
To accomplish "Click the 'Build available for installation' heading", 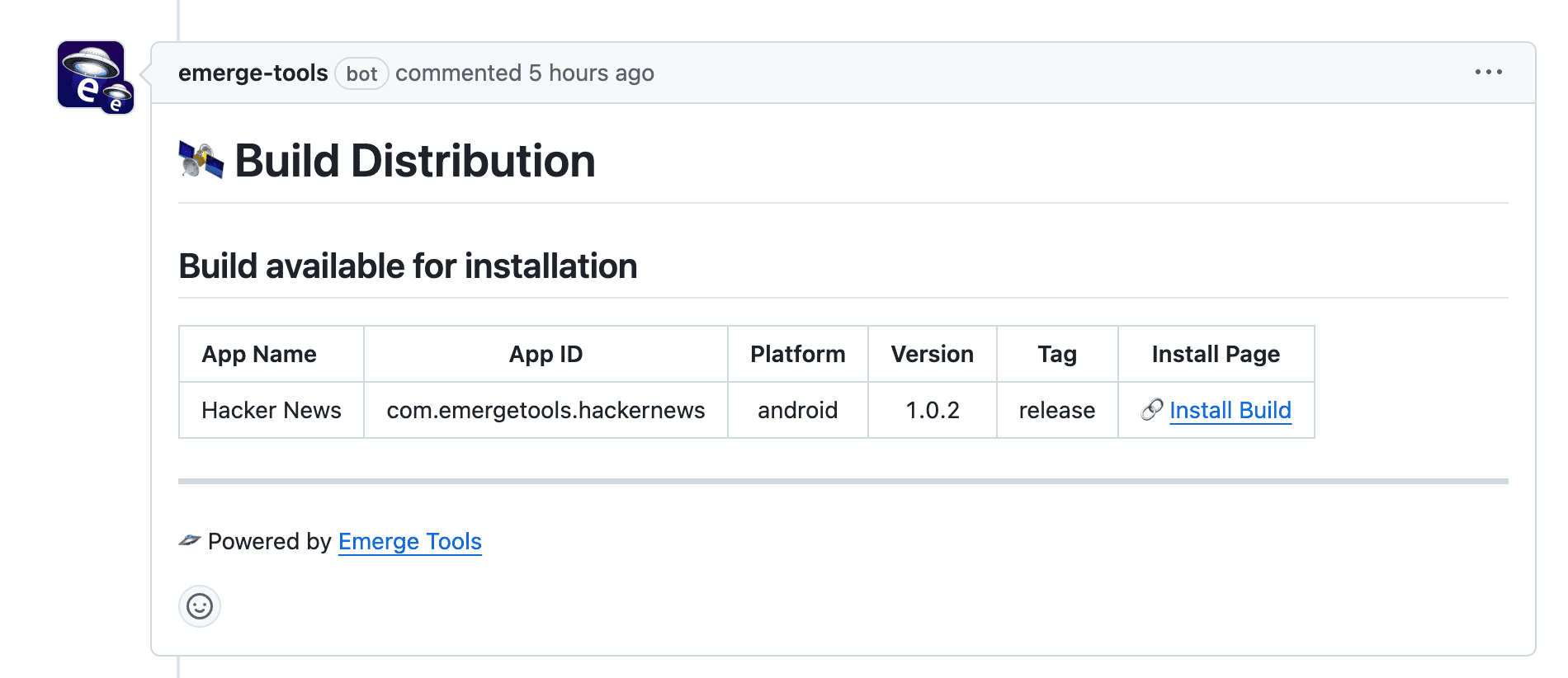I will point(408,266).
